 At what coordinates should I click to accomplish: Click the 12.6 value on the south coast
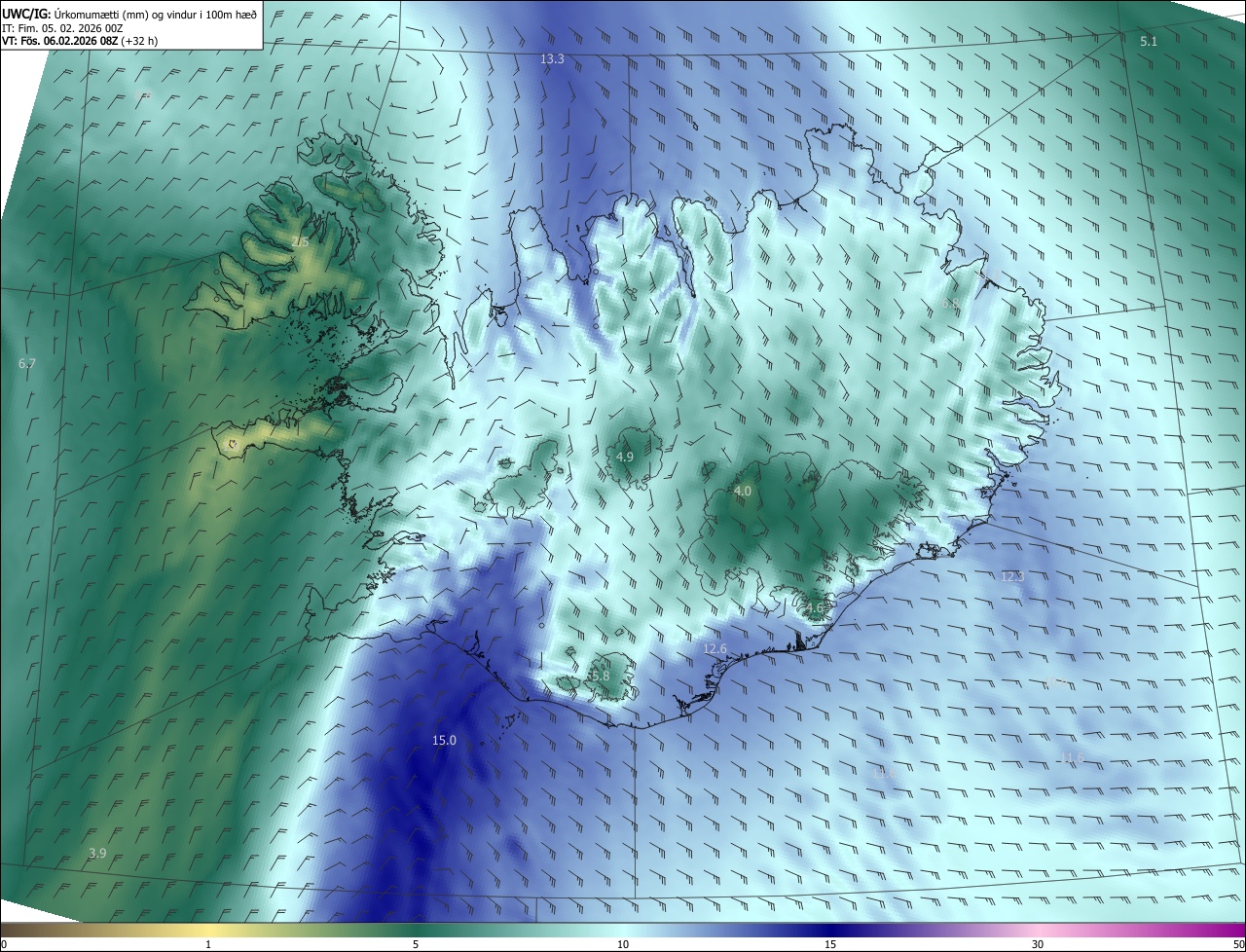pos(715,648)
